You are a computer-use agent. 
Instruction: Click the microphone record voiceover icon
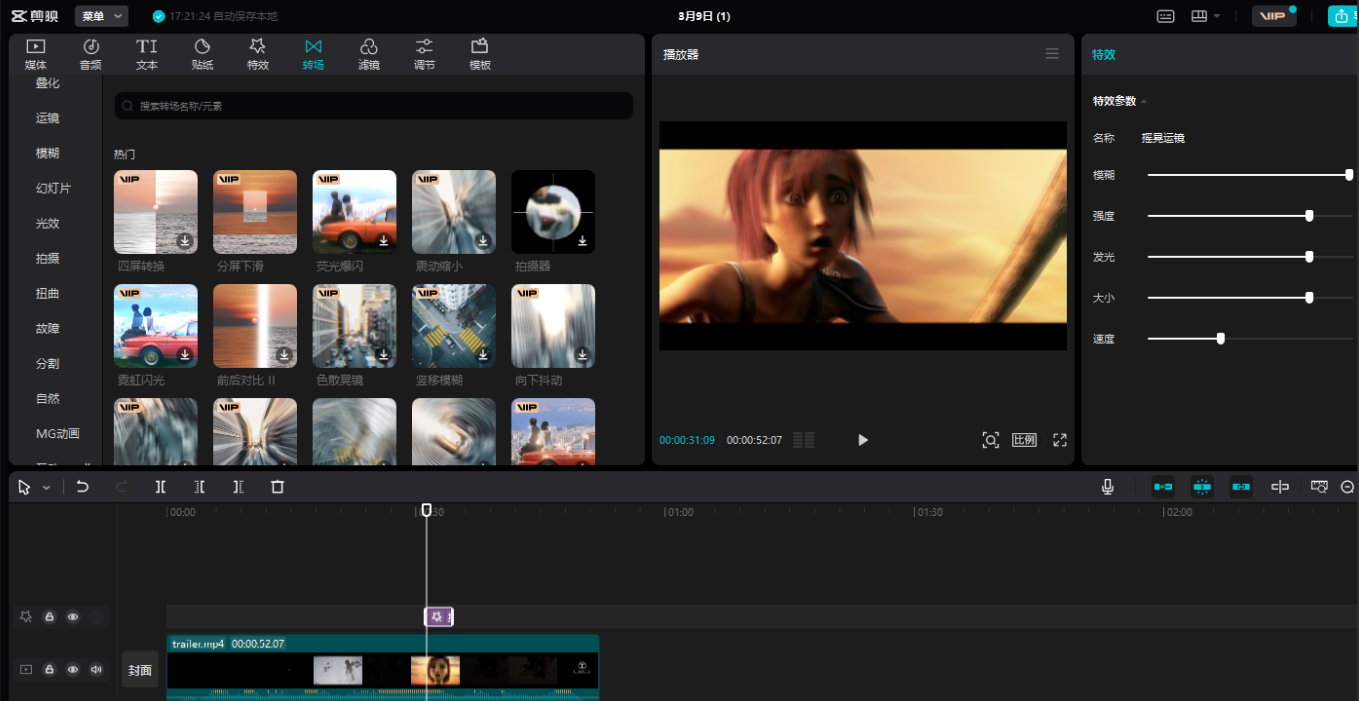(1108, 487)
